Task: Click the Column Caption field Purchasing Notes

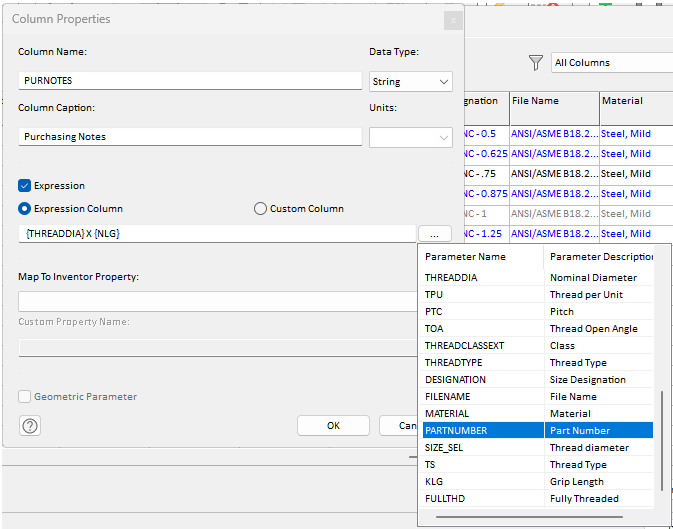Action: [x=190, y=137]
